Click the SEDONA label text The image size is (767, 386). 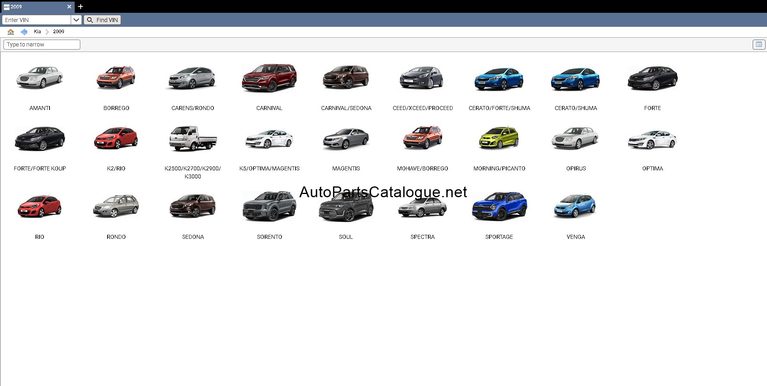[x=193, y=237]
